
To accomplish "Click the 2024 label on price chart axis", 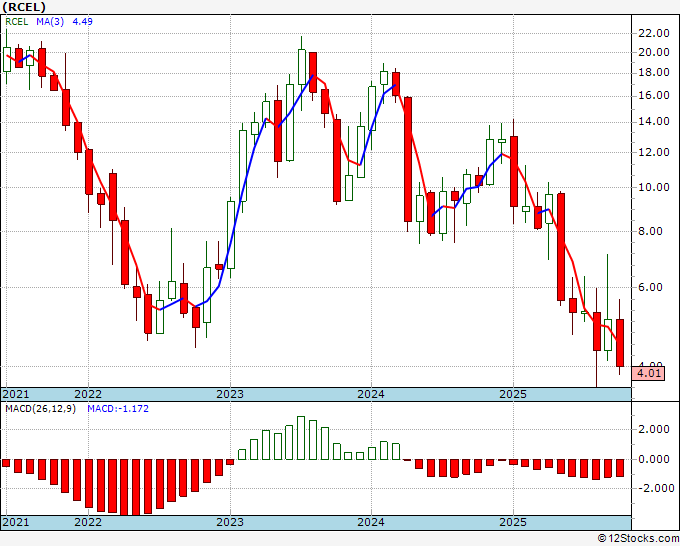I will [x=371, y=394].
